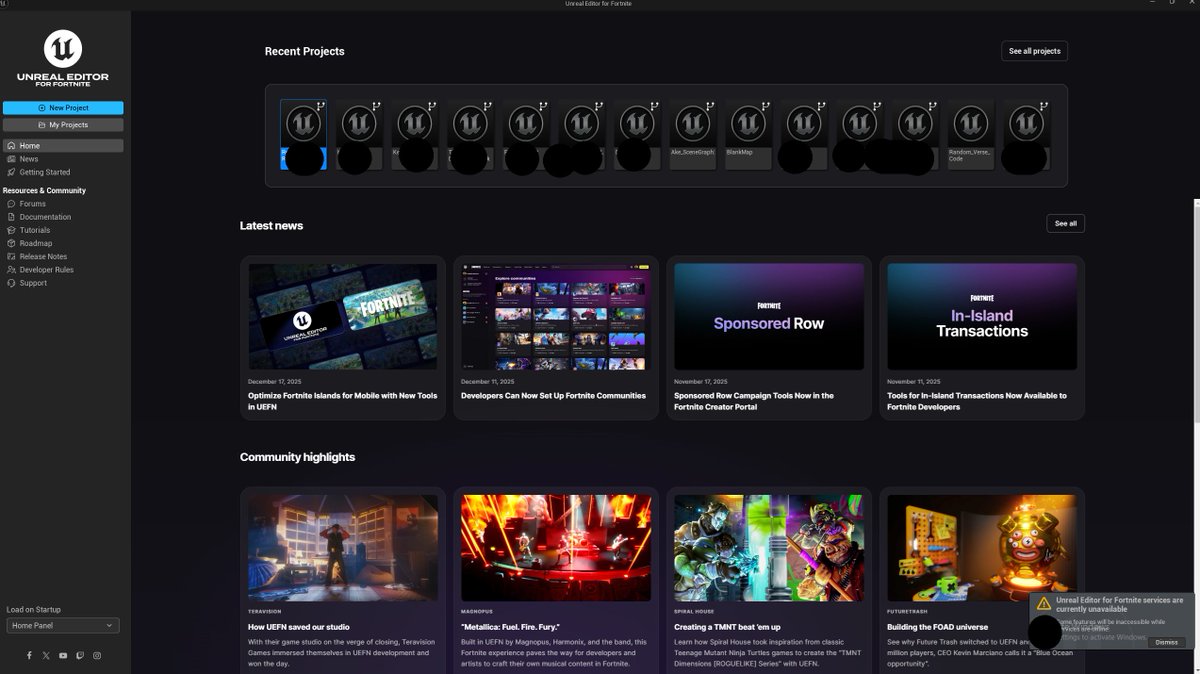Open the Sponsored Row news card
1200x674 pixels.
point(769,338)
